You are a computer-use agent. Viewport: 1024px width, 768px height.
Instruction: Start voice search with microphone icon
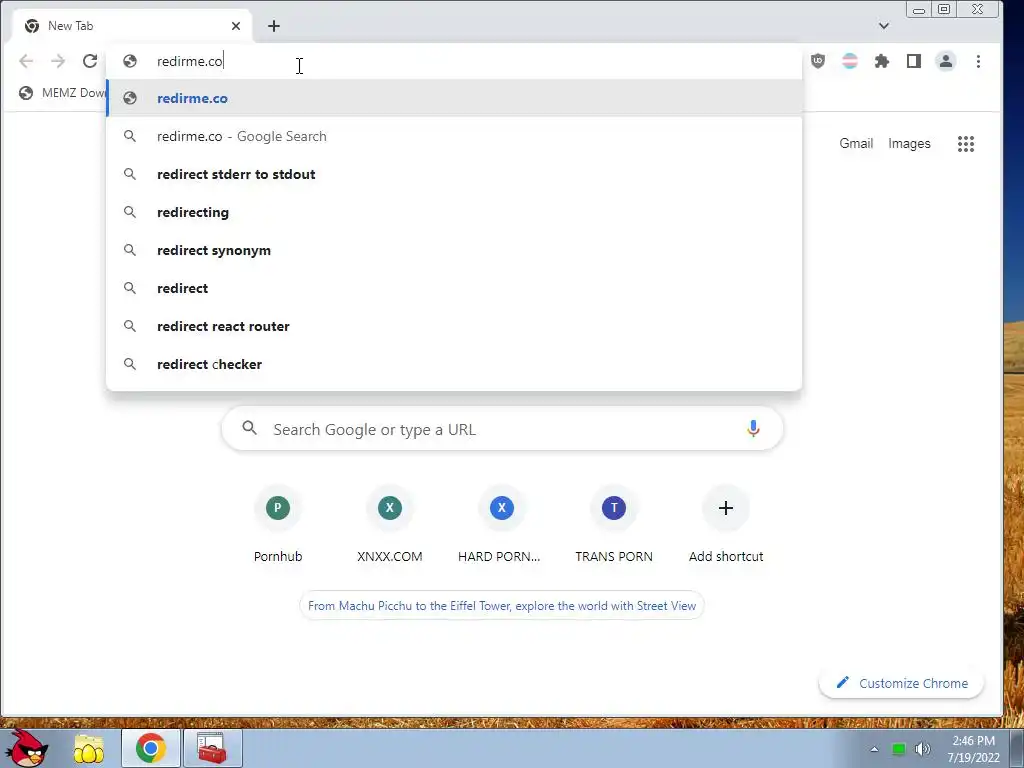[753, 428]
